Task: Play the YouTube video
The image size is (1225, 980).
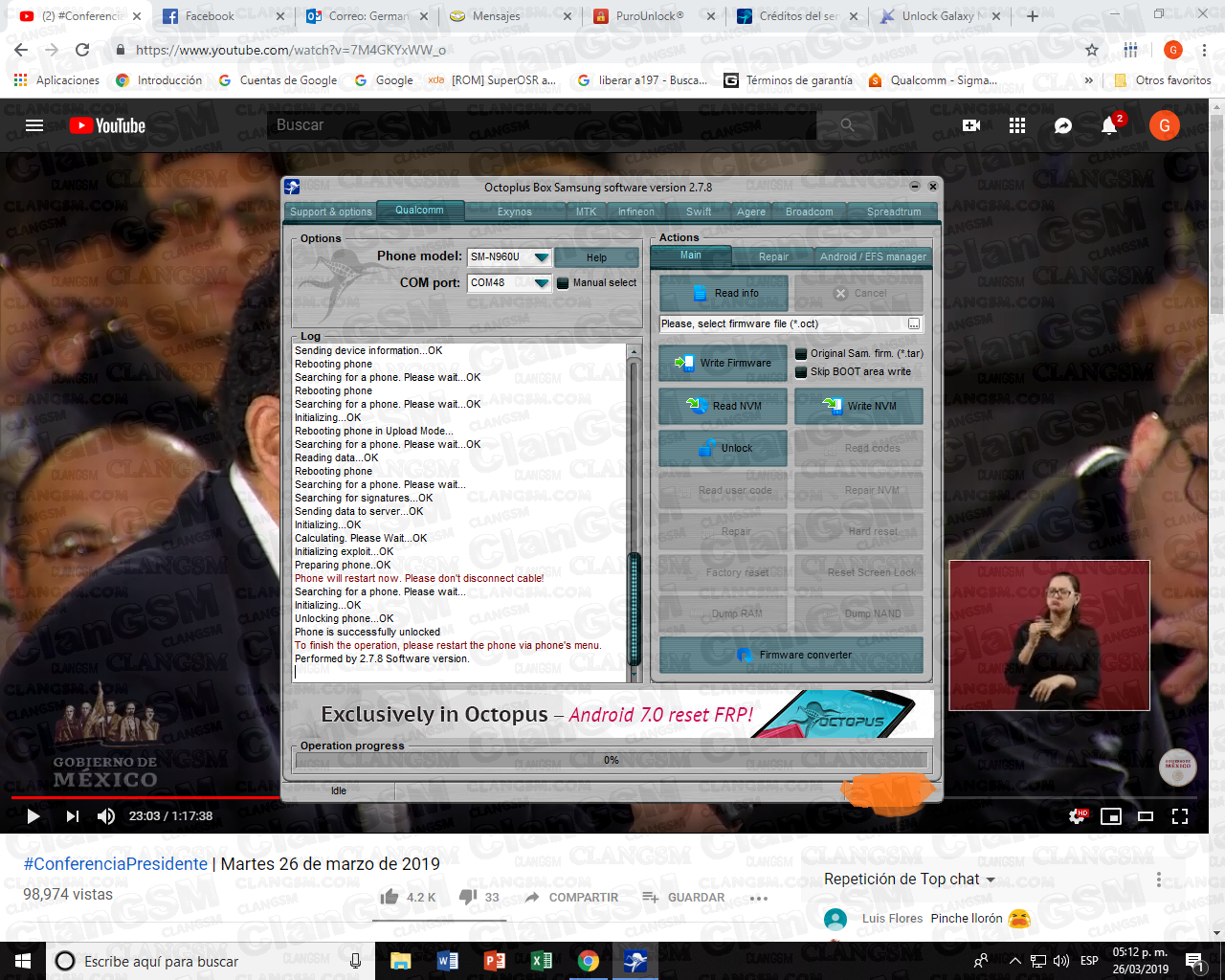Action: [x=33, y=816]
